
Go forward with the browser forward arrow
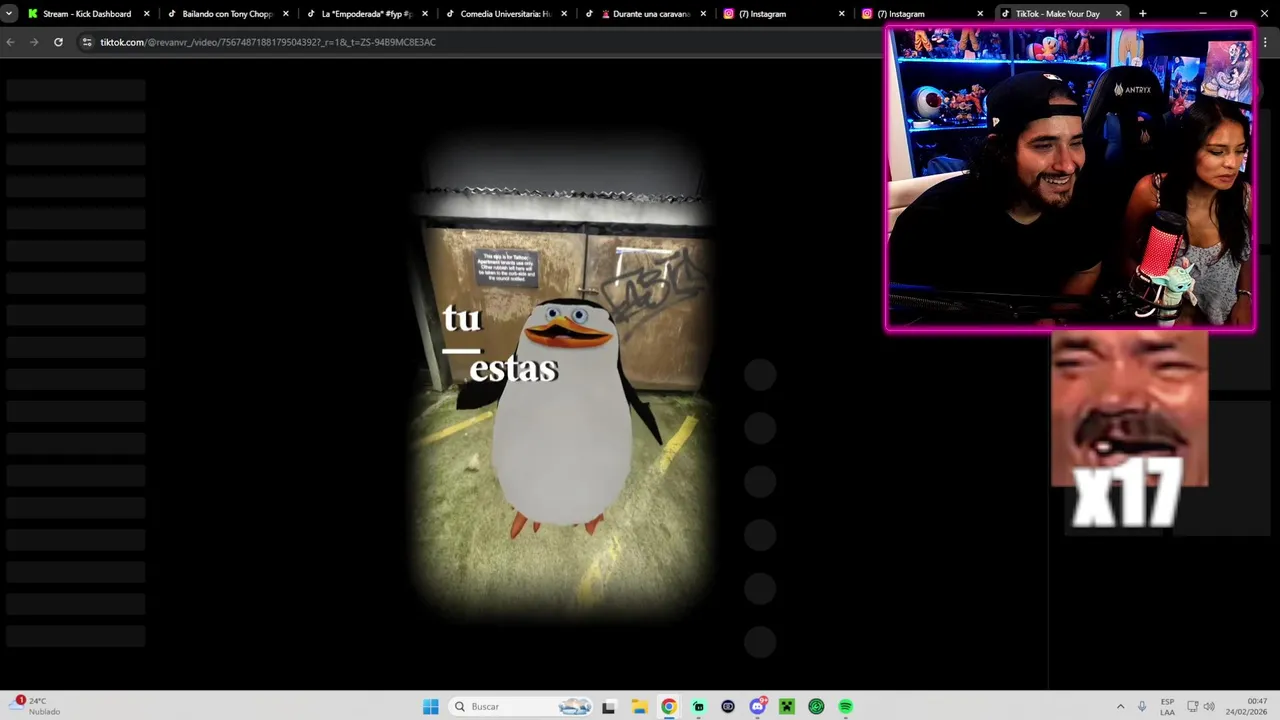click(34, 42)
